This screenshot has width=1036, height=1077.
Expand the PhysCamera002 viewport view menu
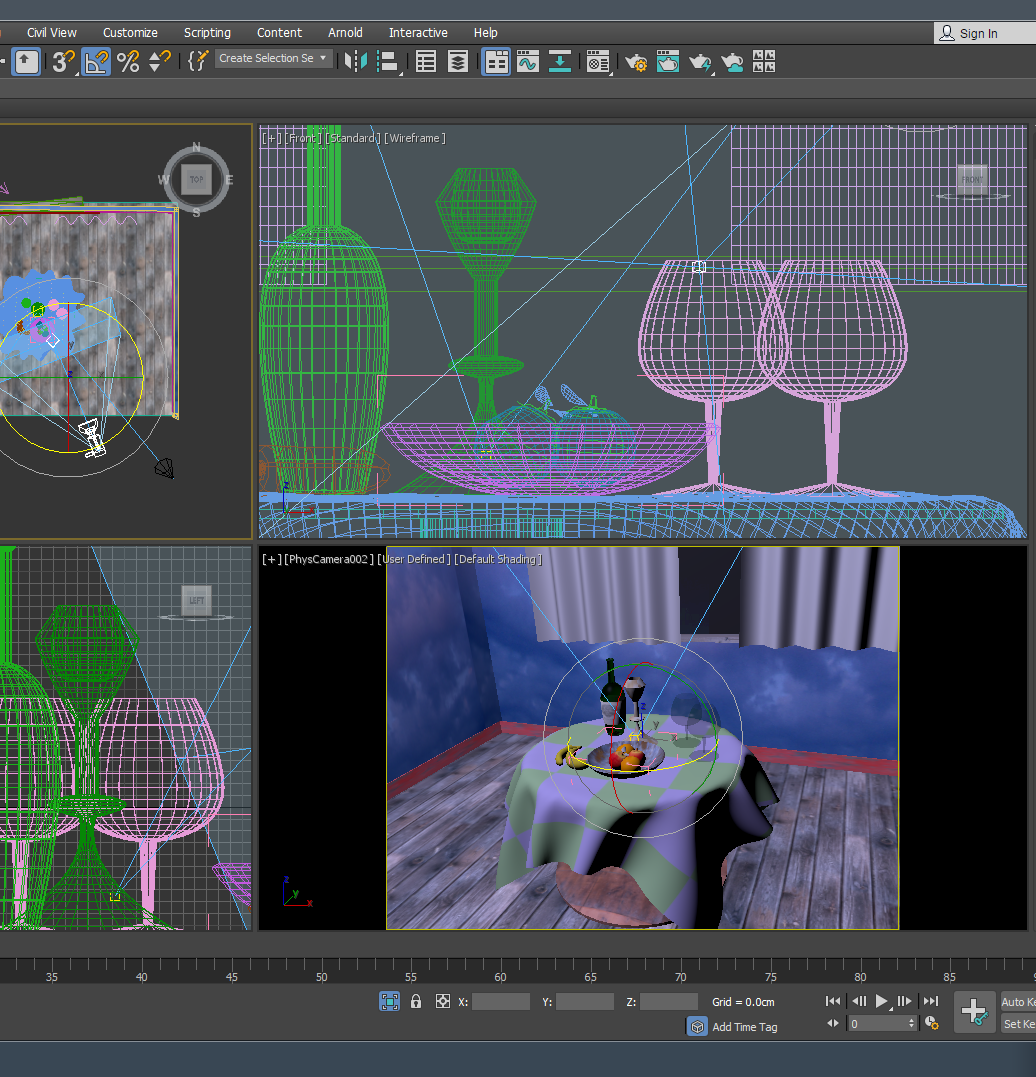click(x=328, y=559)
